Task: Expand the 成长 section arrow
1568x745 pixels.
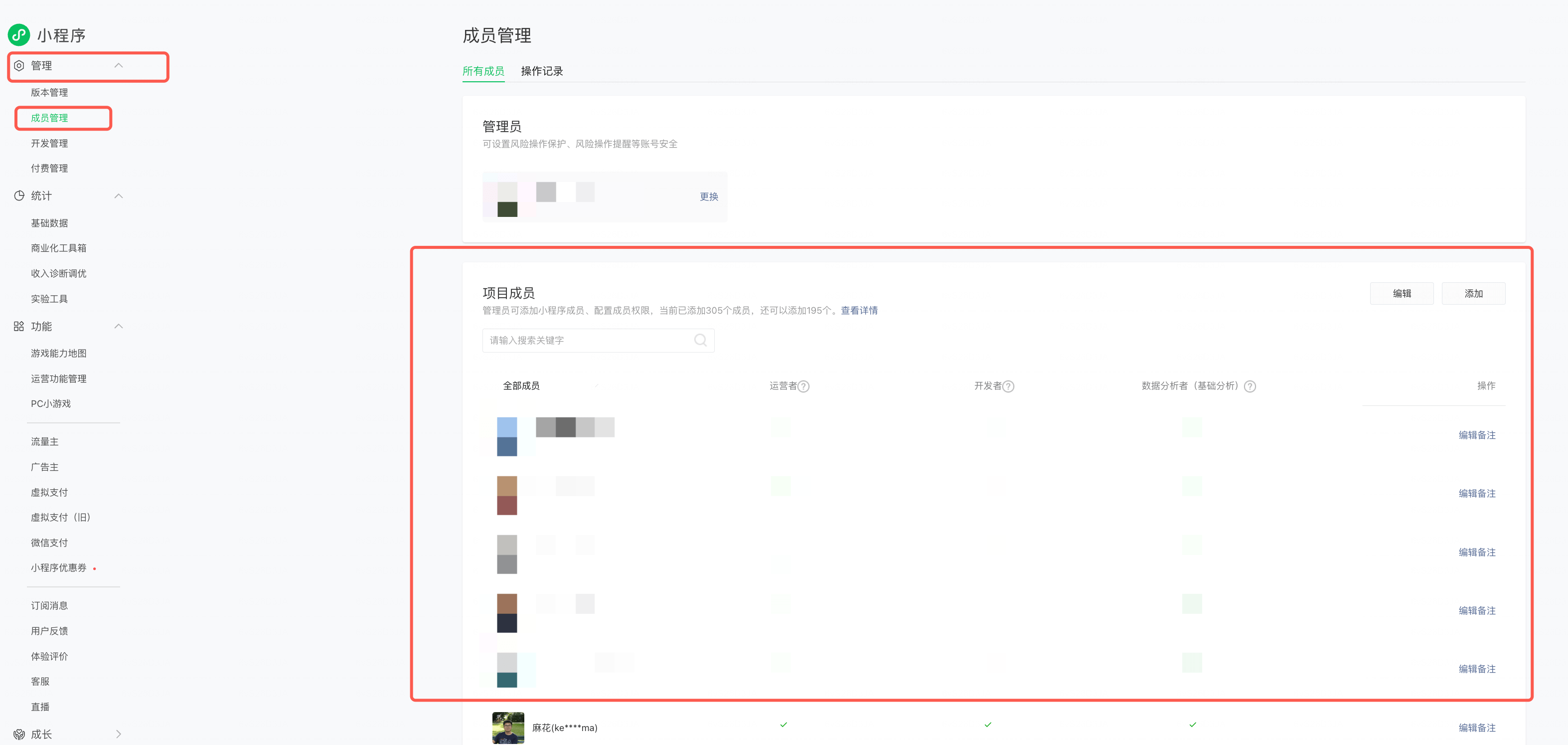Action: [x=119, y=734]
